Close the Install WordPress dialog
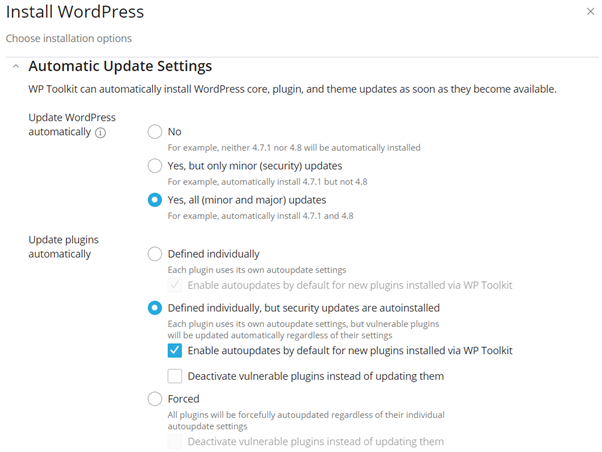The width and height of the screenshot is (602, 452). (590, 12)
